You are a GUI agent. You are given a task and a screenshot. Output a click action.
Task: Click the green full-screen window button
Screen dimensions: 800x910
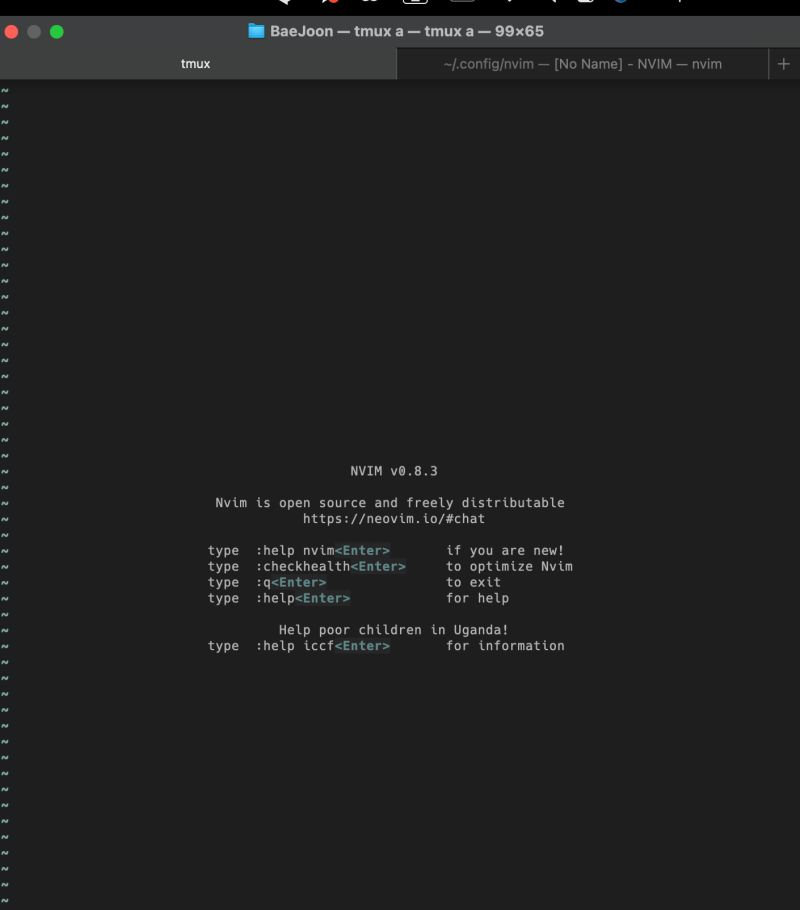58,31
